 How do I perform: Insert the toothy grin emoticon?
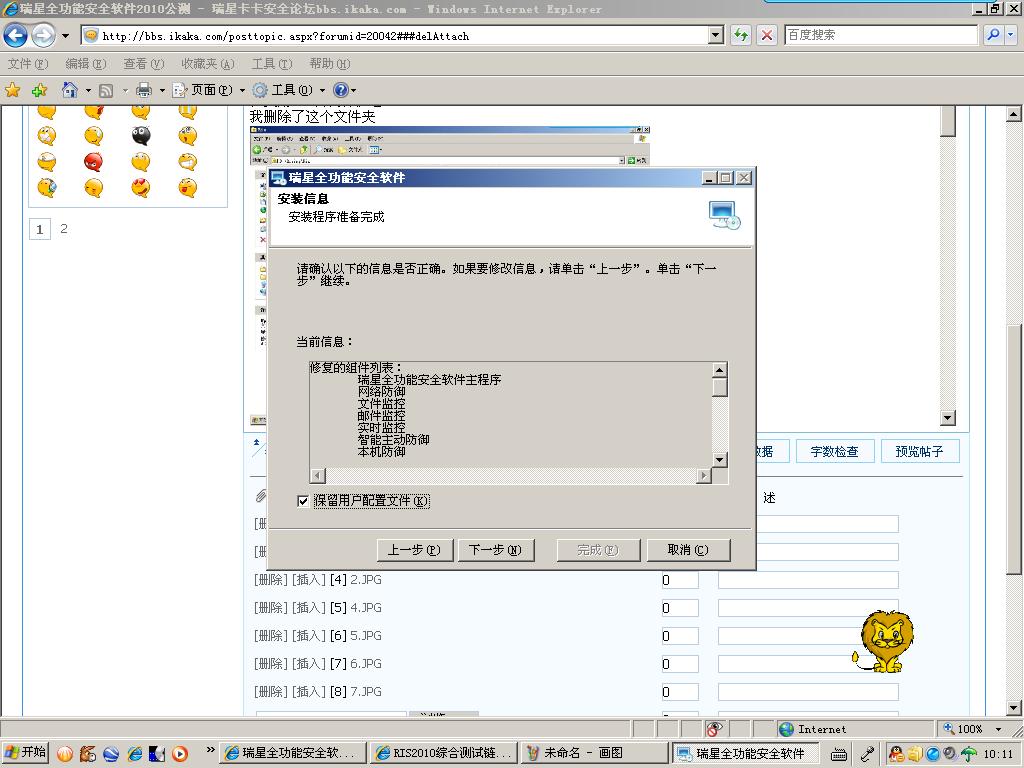pos(187,161)
